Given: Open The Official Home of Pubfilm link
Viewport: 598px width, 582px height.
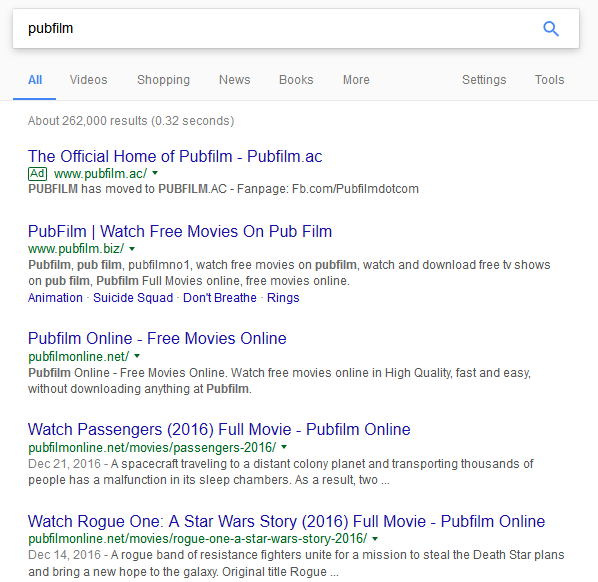Looking at the screenshot, I should click(x=175, y=156).
